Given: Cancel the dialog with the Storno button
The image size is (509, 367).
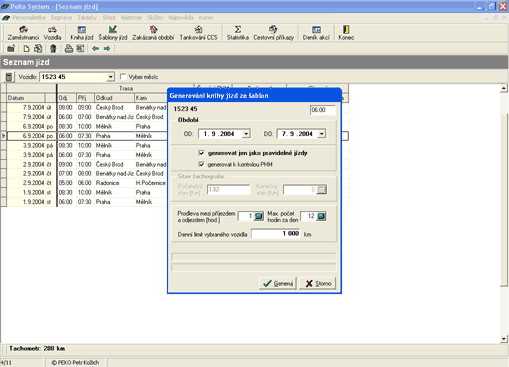Looking at the screenshot, I should [318, 283].
